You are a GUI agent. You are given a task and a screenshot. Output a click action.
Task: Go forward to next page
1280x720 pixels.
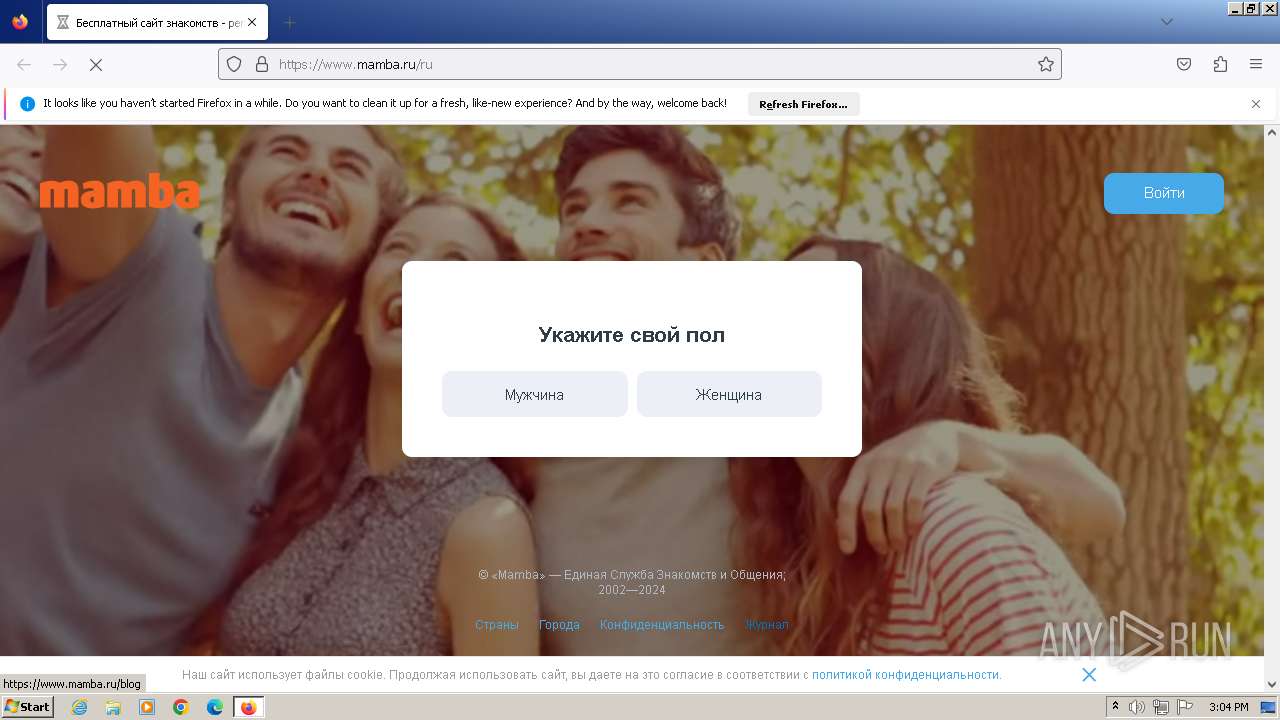tap(60, 64)
